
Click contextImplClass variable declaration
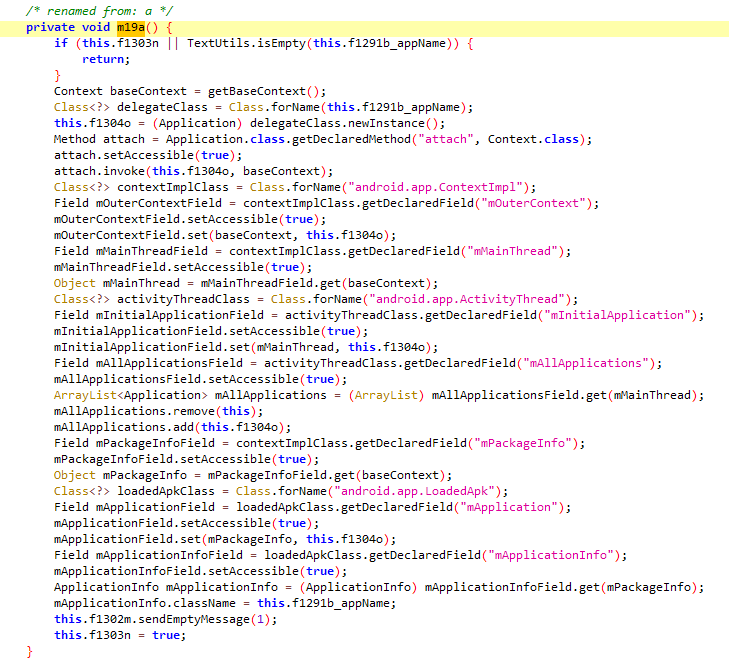point(172,187)
